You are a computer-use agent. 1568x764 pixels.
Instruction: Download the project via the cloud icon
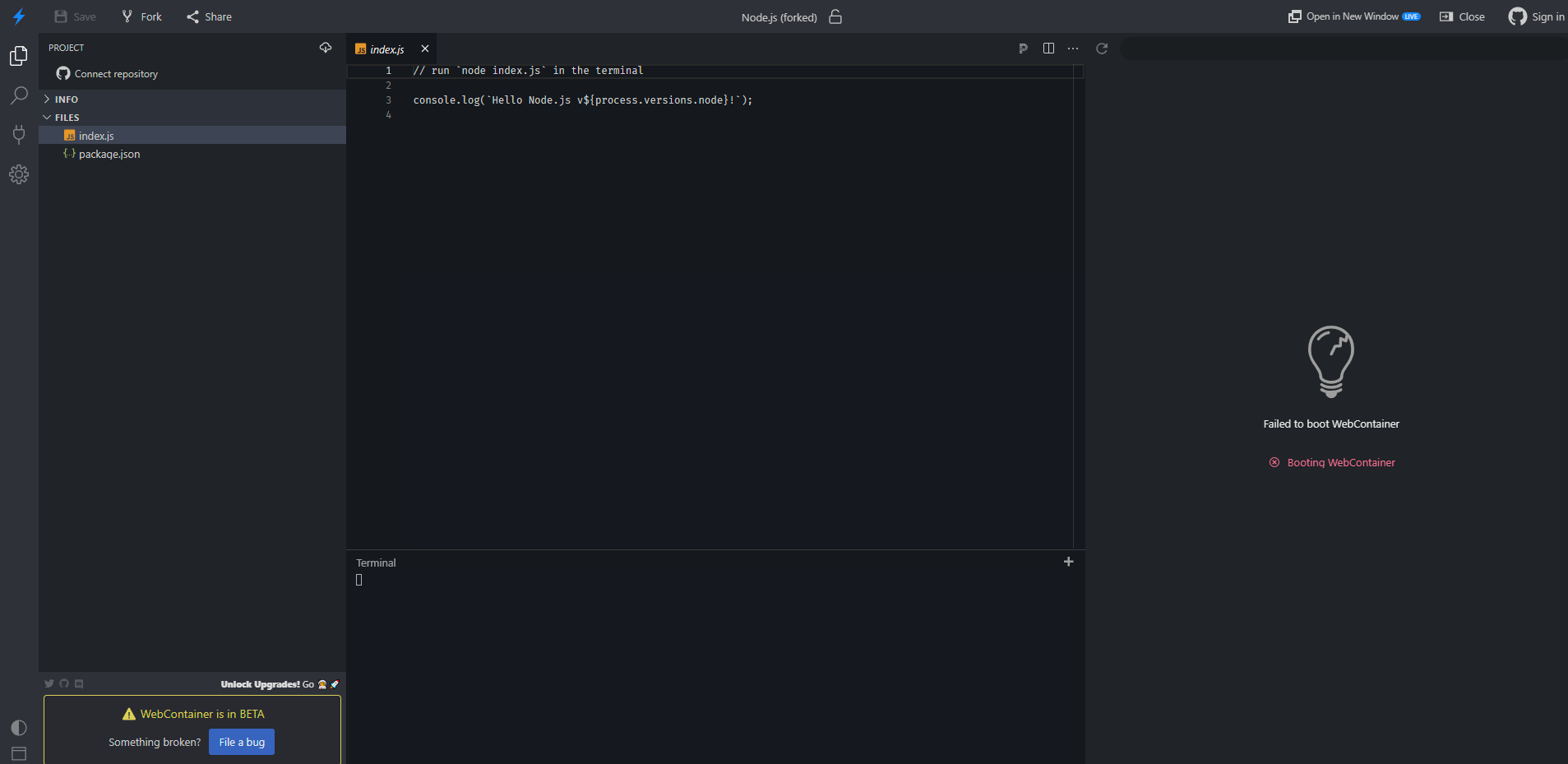[326, 48]
